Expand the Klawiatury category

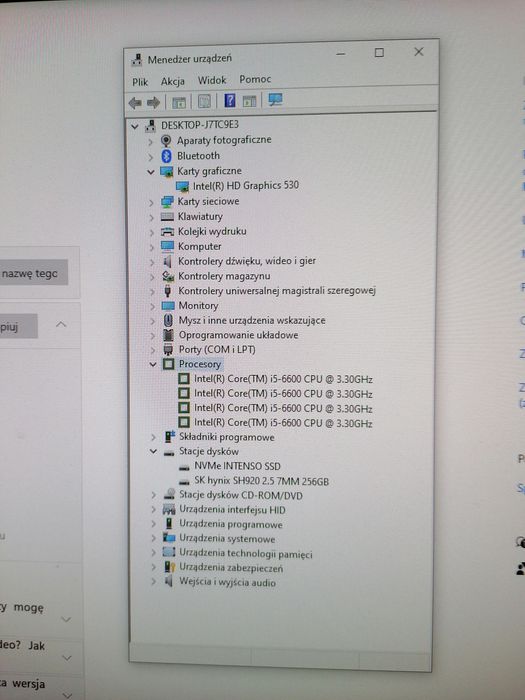pyautogui.click(x=151, y=218)
